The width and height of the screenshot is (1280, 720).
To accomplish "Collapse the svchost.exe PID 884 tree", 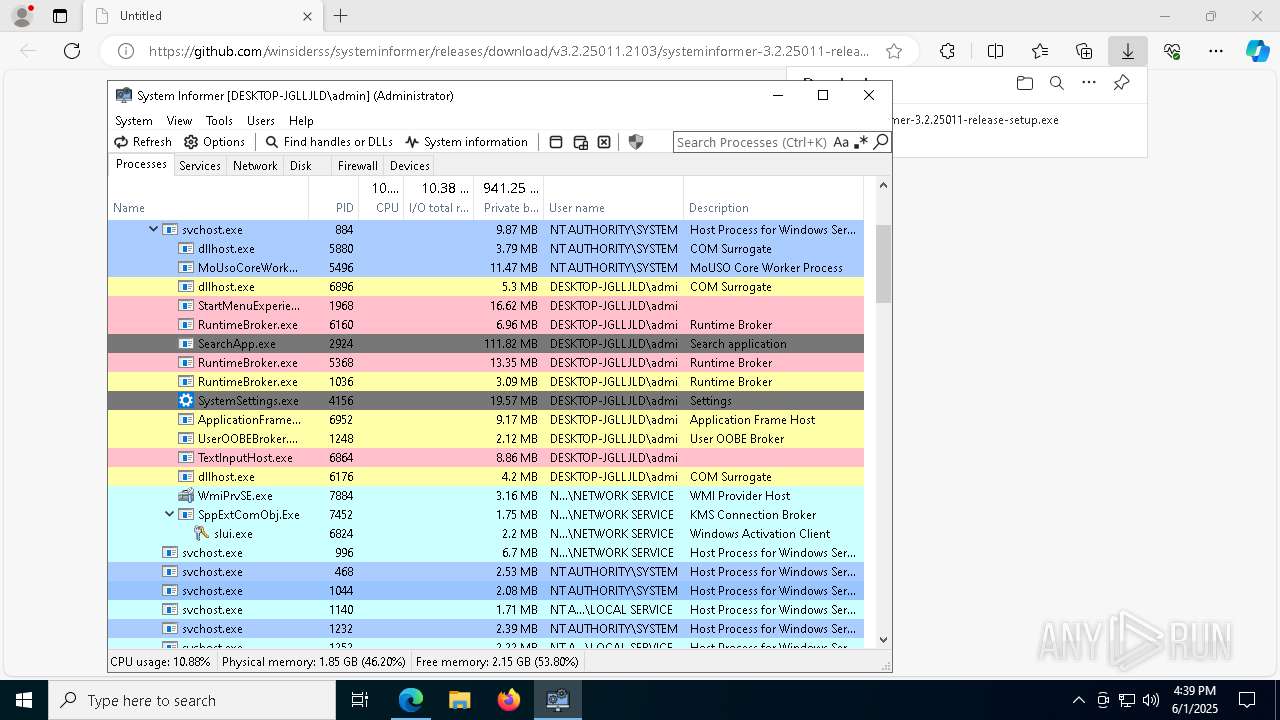I will pyautogui.click(x=154, y=229).
